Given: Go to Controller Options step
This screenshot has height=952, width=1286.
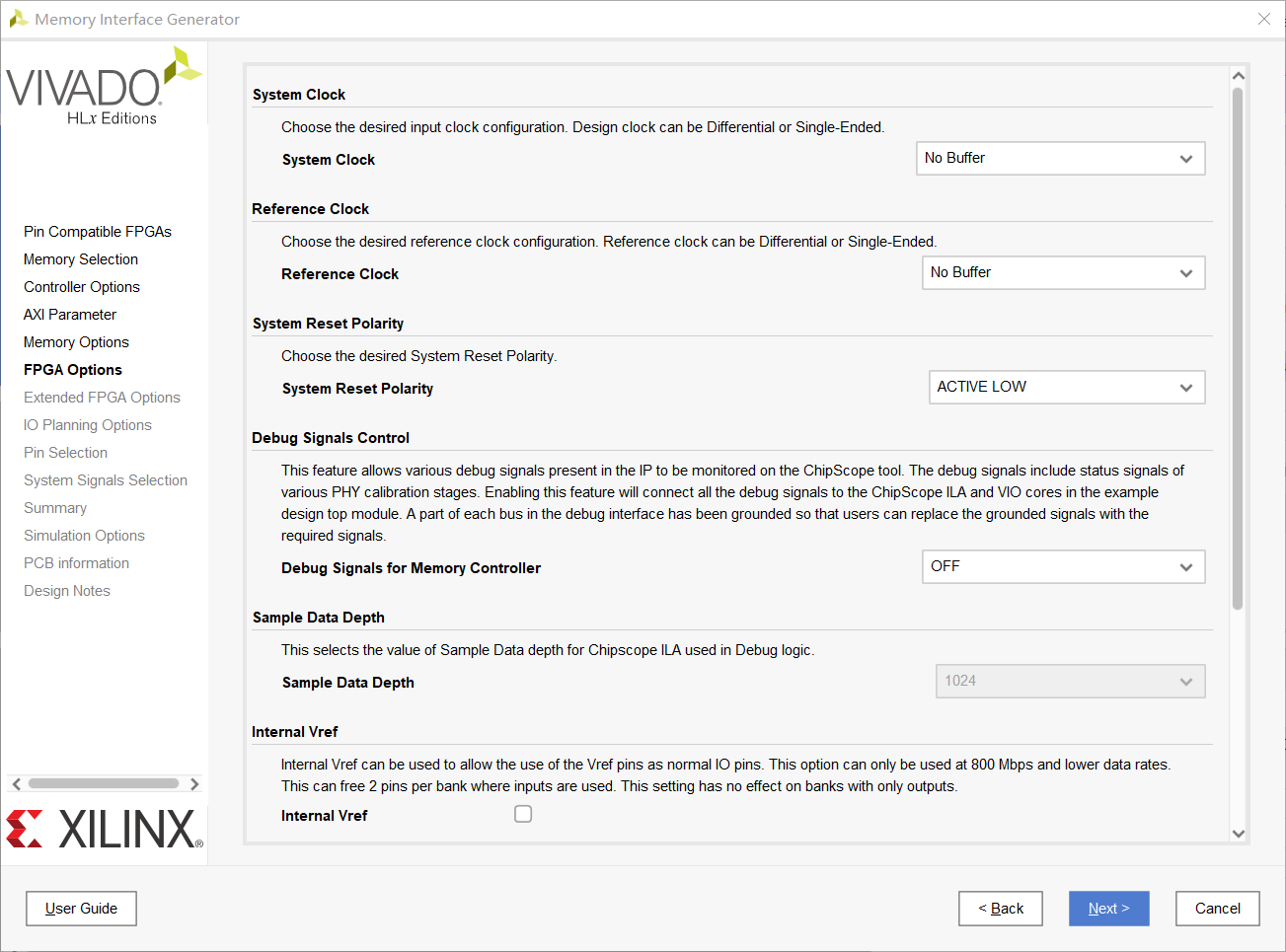Looking at the screenshot, I should click(82, 287).
